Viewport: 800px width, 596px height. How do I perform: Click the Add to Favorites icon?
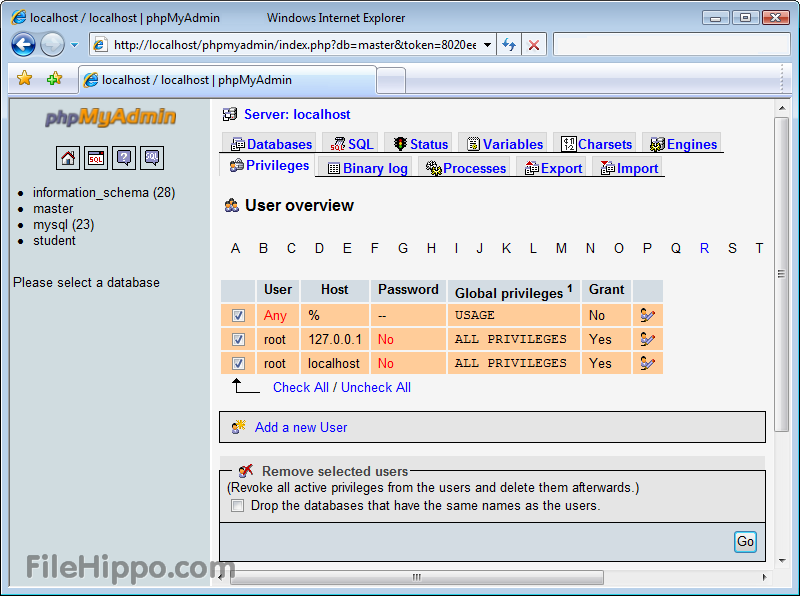coord(54,79)
